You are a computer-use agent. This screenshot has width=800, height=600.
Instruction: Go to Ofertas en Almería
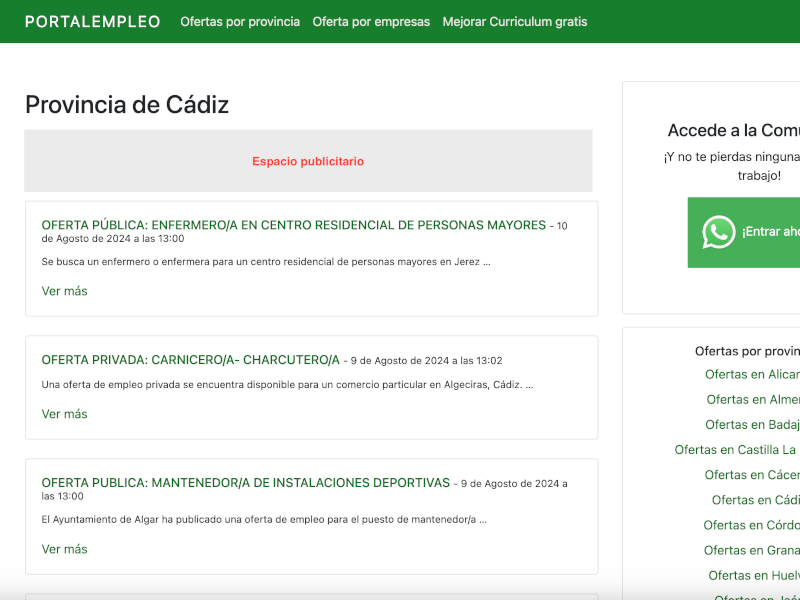(x=753, y=400)
